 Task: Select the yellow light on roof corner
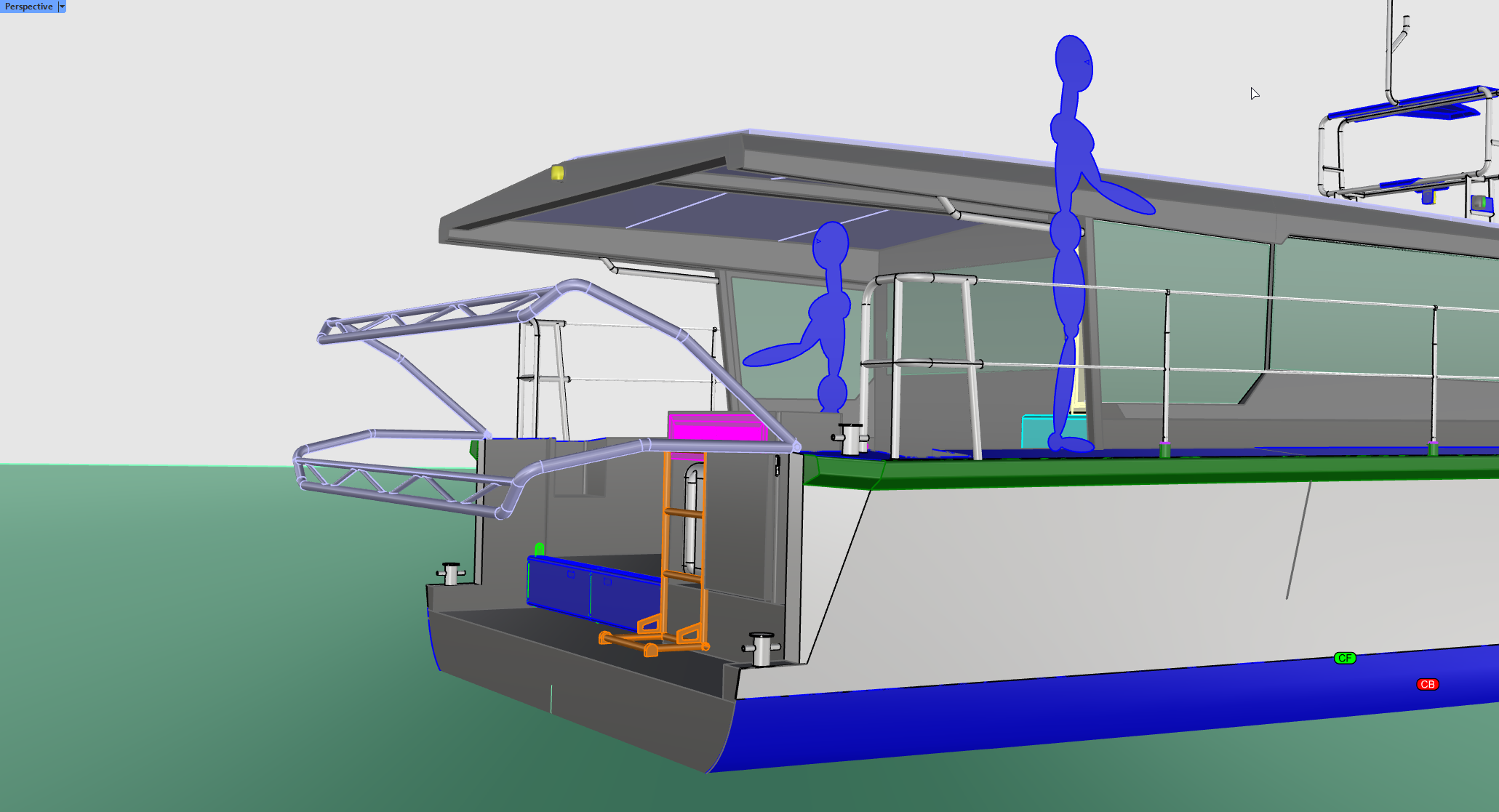pyautogui.click(x=557, y=173)
